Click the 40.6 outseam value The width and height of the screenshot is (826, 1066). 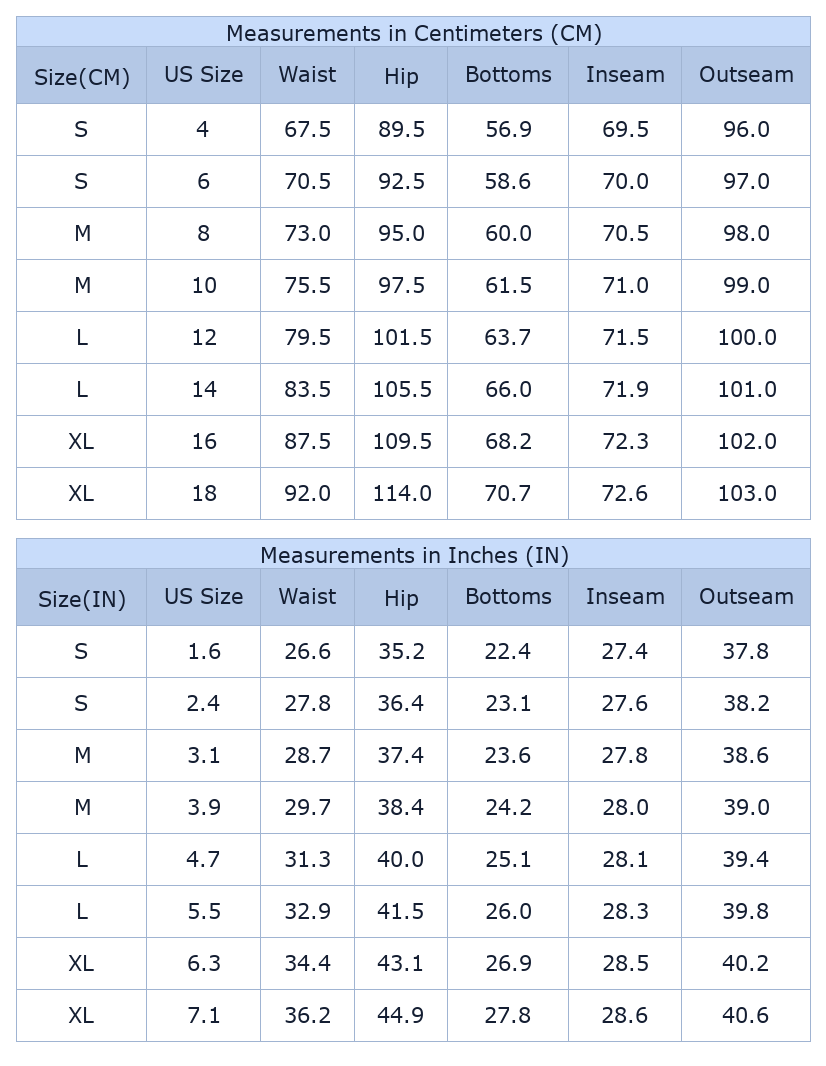[746, 1016]
